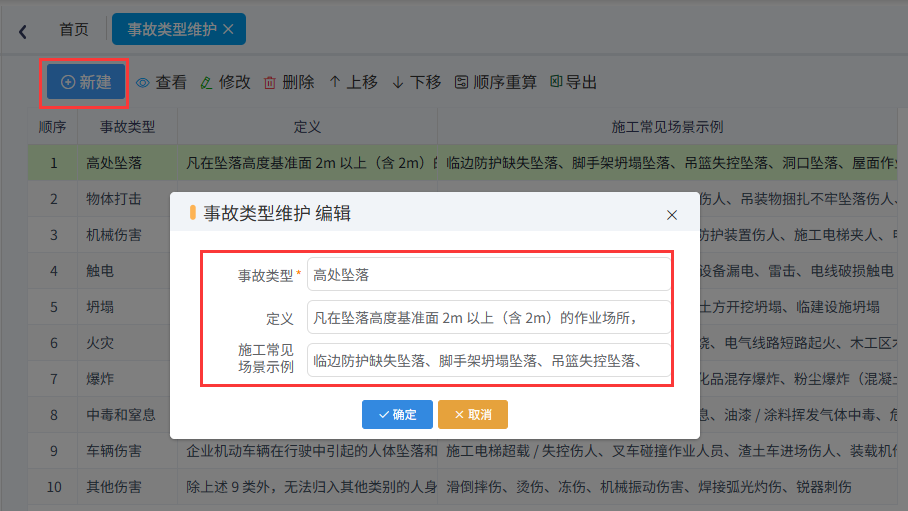Viewport: 908px width, 511px height.
Task: Click the 施工常见场景示例 input field
Action: (488, 360)
